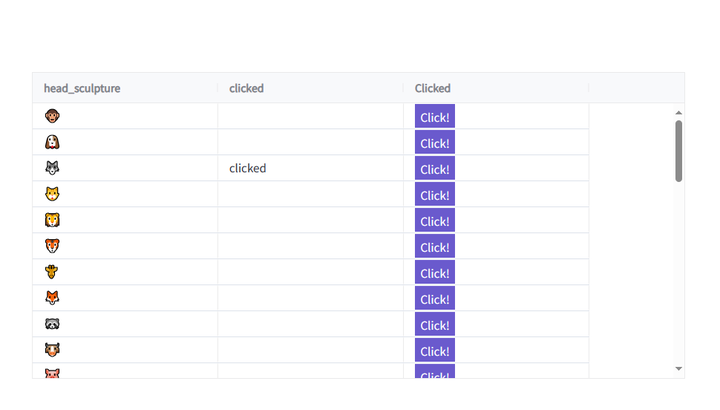Select the orange fox face emoji
The image size is (720, 410).
point(52,298)
